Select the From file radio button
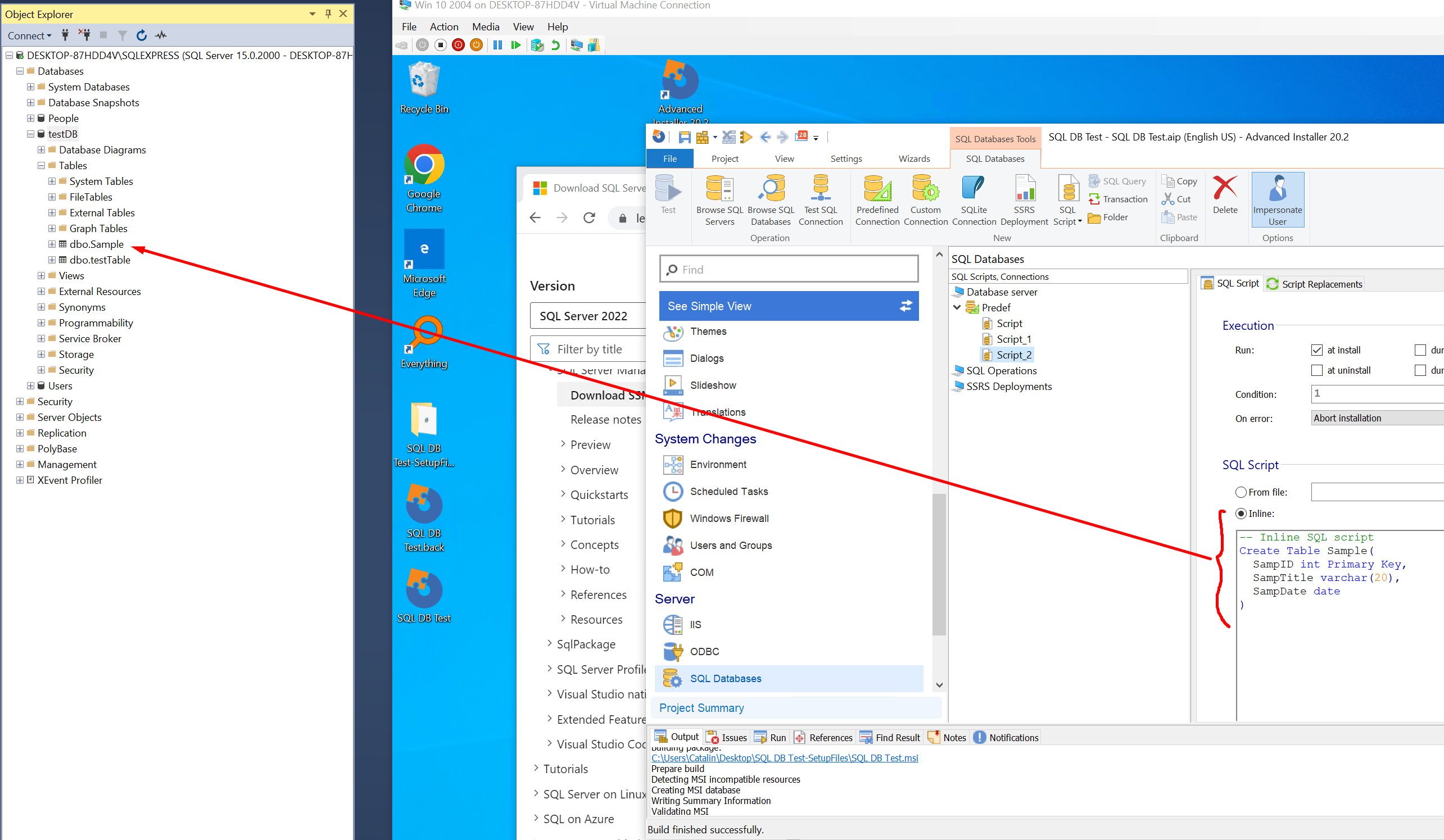 click(x=1241, y=492)
